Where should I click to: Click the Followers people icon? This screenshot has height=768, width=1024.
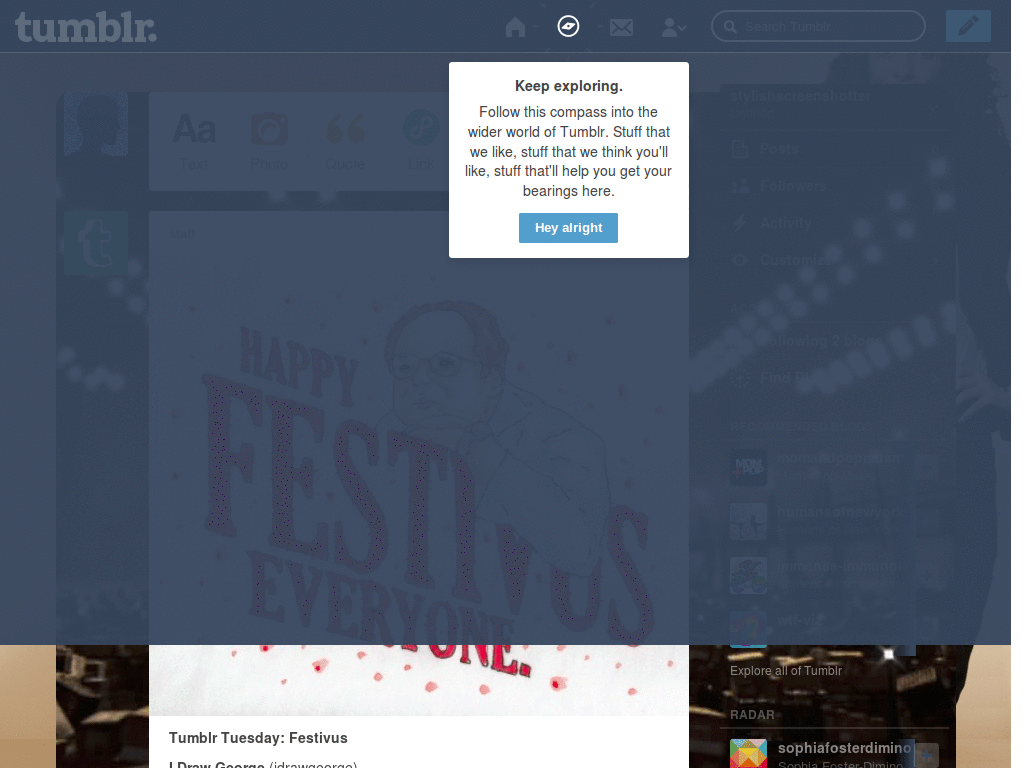pyautogui.click(x=740, y=186)
